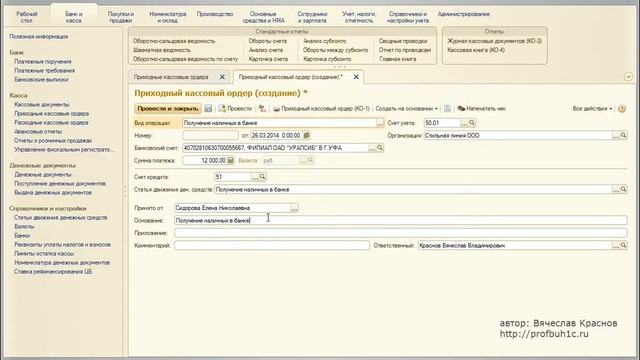The height and width of the screenshot is (360, 640).
Task: Open the Главная книга report
Action: pos(398,59)
